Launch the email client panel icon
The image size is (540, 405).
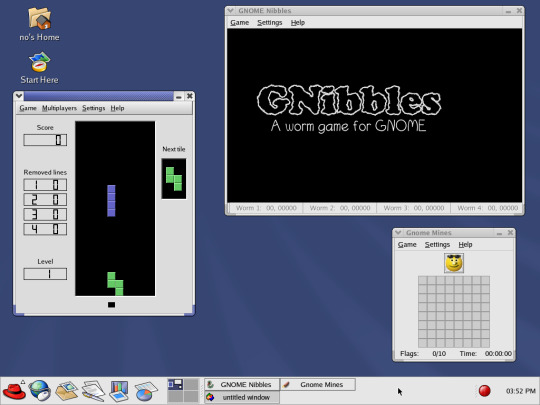(x=66, y=391)
